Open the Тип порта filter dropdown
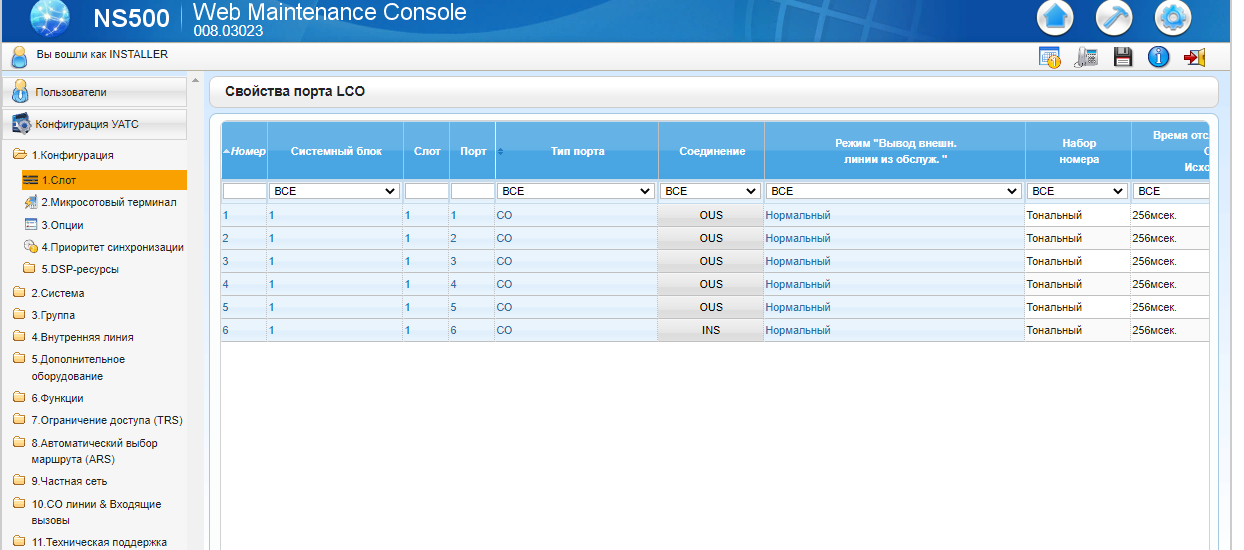 (576, 191)
